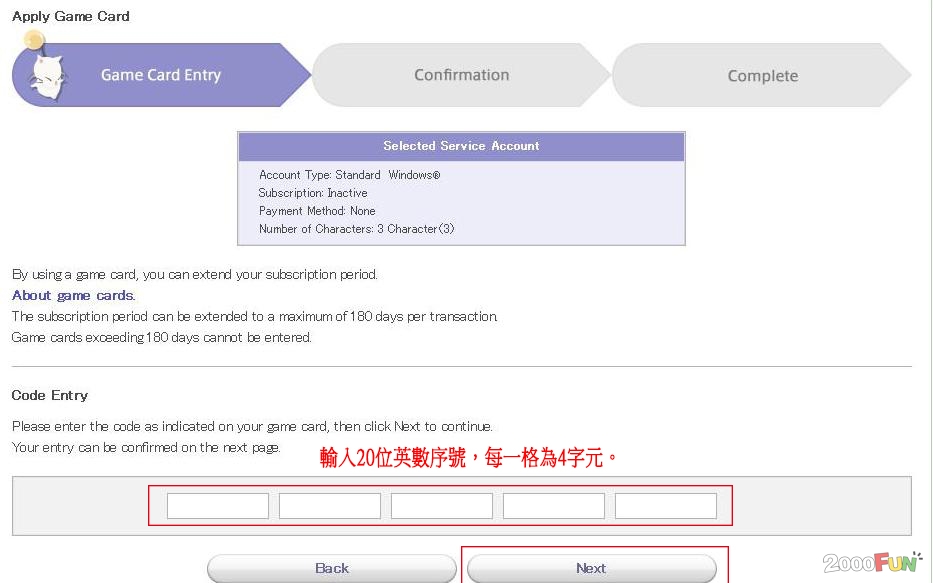The height and width of the screenshot is (583, 933).
Task: Click the third code entry box
Action: 442,506
